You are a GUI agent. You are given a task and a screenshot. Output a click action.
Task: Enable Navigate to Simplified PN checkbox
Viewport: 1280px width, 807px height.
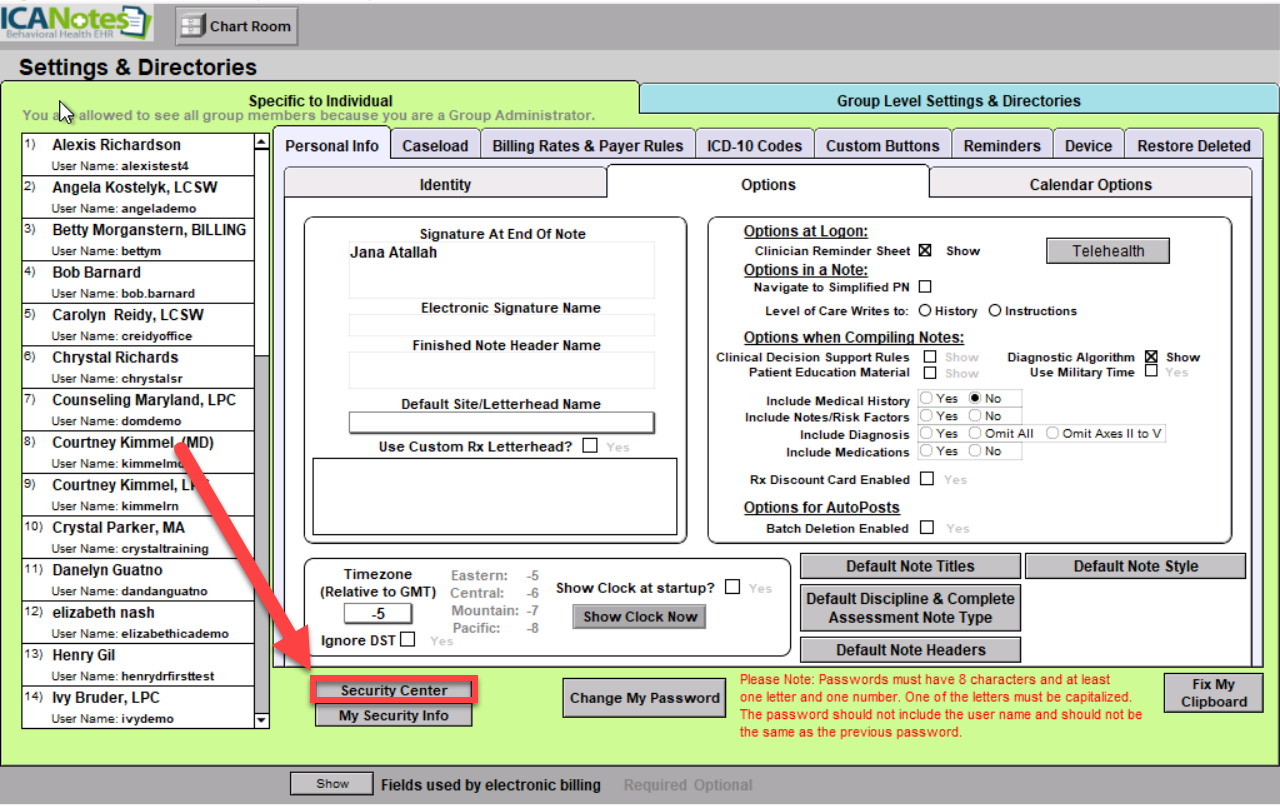925,287
